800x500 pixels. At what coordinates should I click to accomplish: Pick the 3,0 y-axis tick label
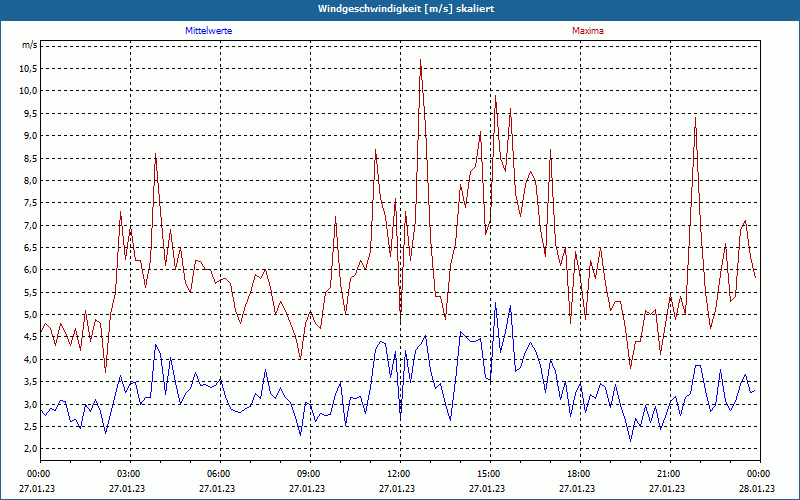pos(30,405)
